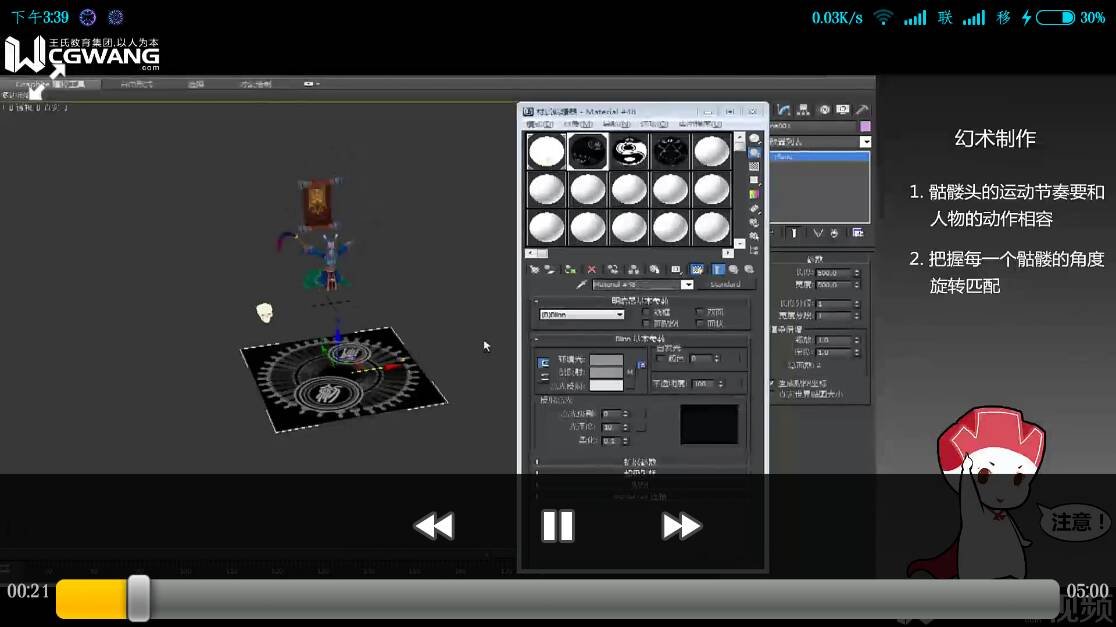Screen dimensions: 1116x627
Task: Open Display command panel tab icon
Action: click(843, 110)
